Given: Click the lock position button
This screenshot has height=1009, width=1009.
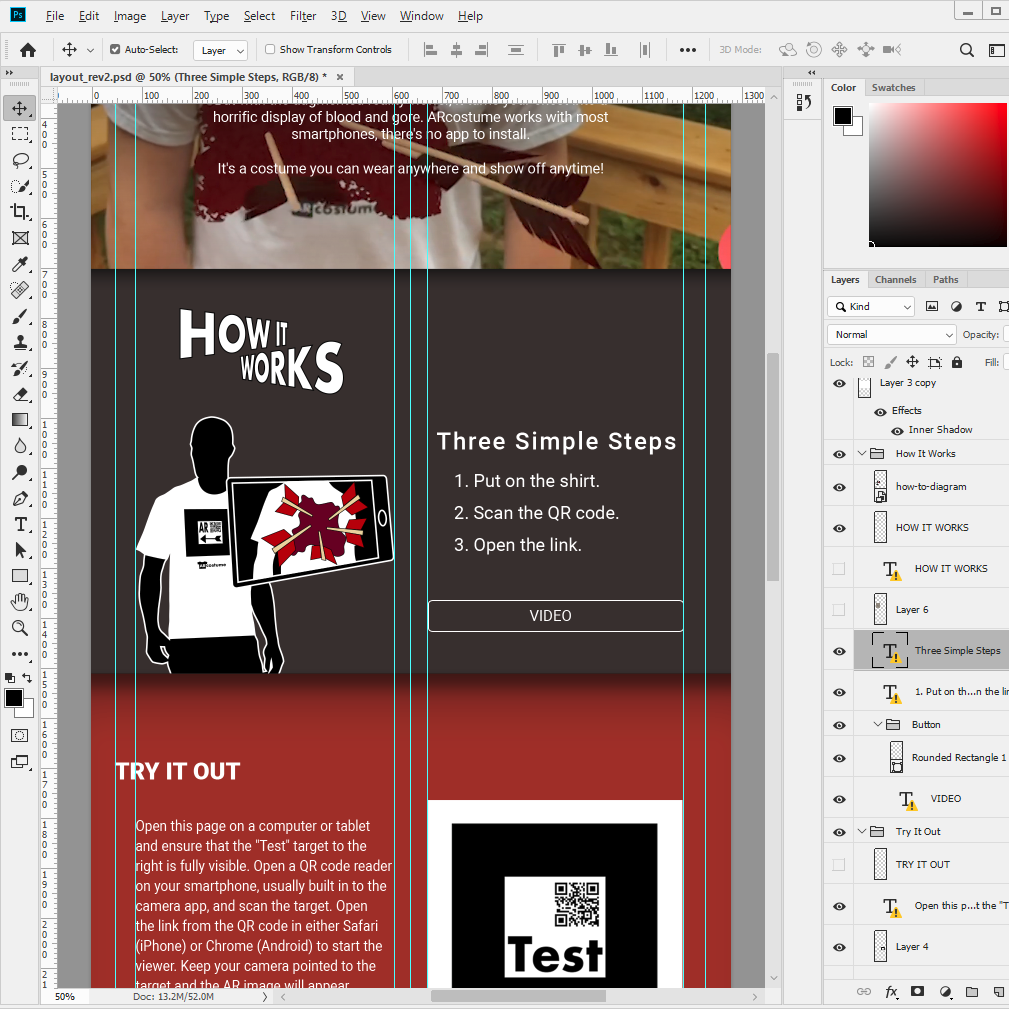Looking at the screenshot, I should [912, 362].
